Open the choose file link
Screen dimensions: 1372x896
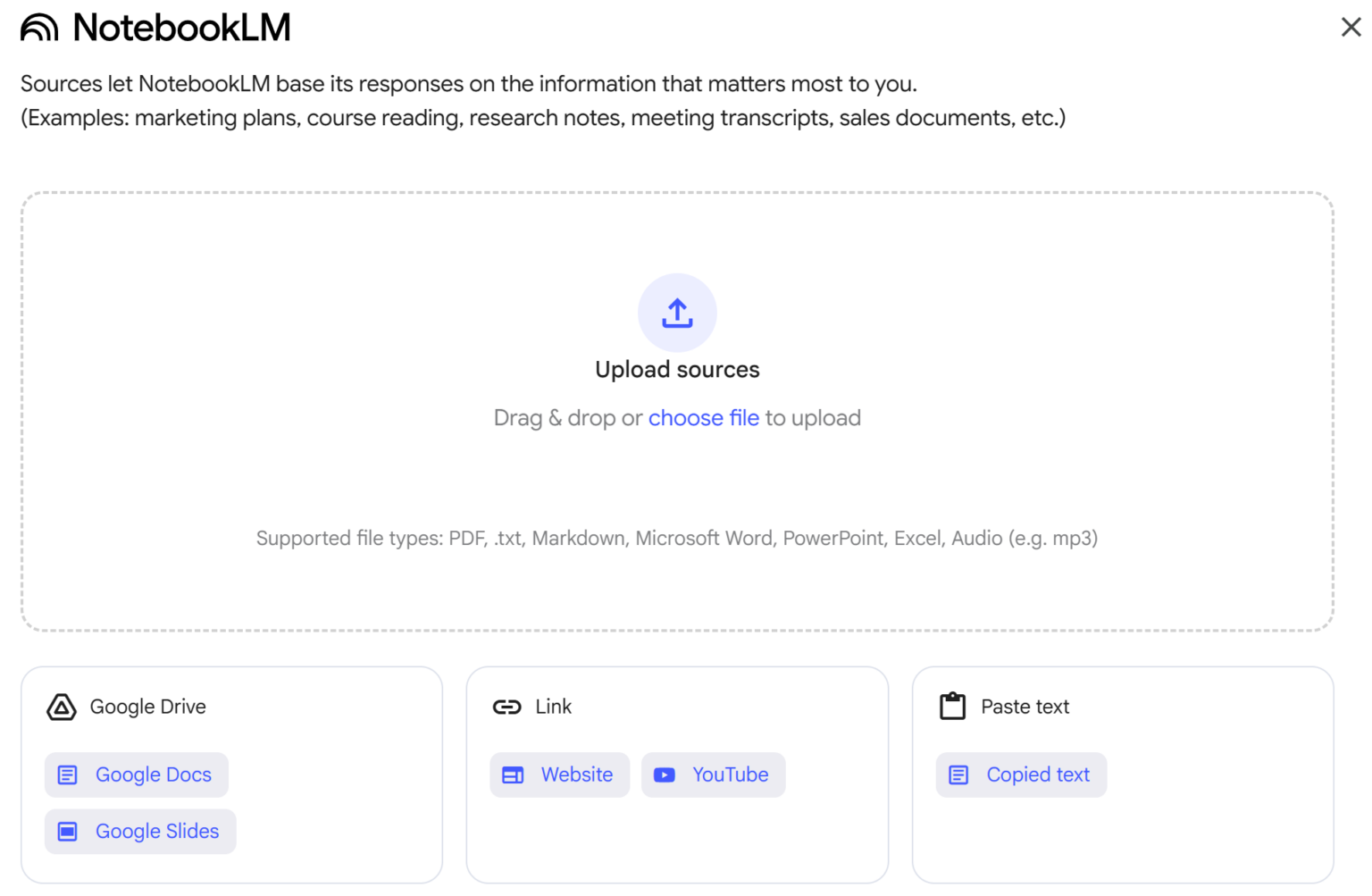(703, 417)
